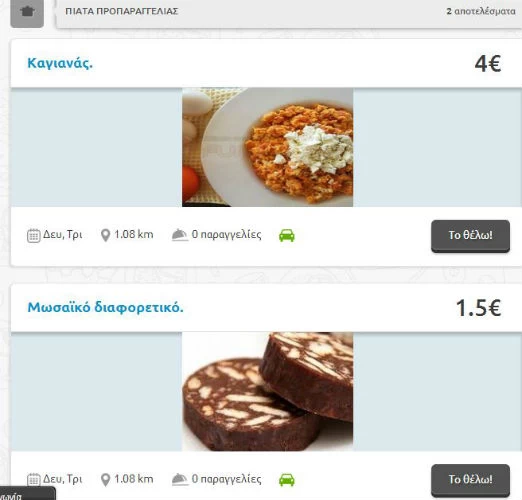The image size is (522, 500).
Task: Open the Καγιανάς dish title link
Action: point(60,63)
